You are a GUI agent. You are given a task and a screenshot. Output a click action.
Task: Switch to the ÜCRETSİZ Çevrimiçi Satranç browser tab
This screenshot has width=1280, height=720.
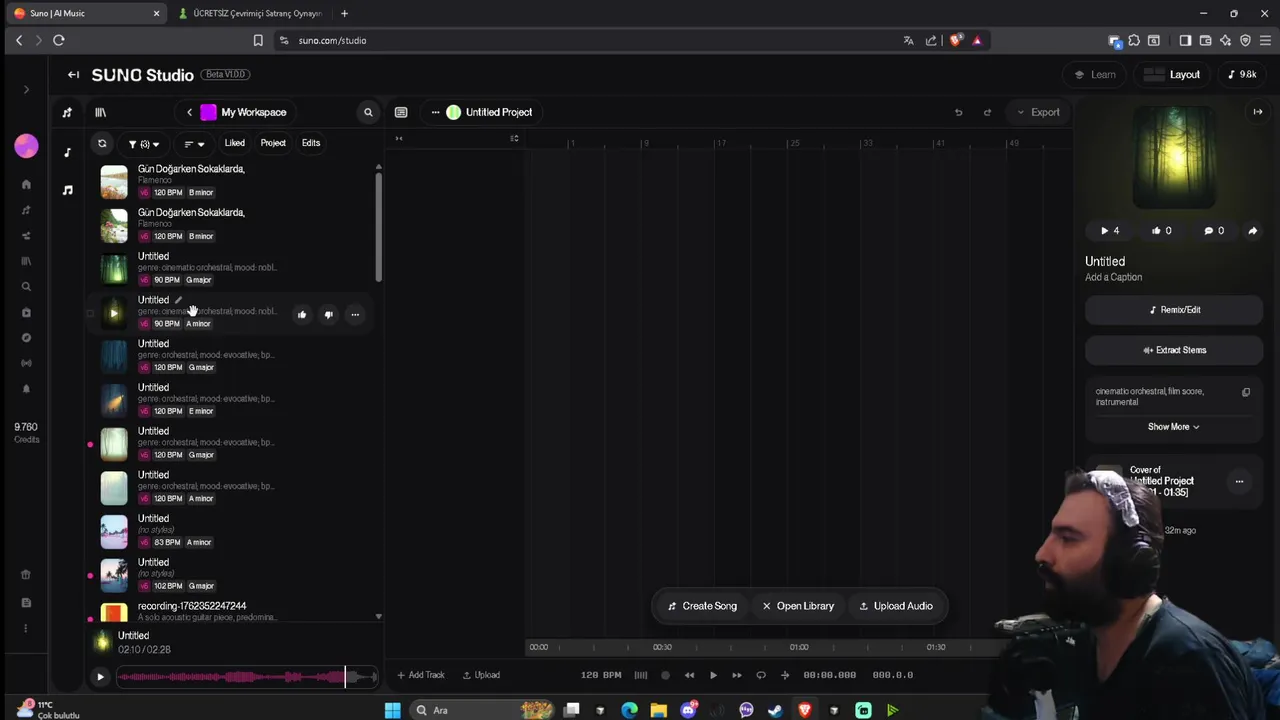tap(250, 14)
